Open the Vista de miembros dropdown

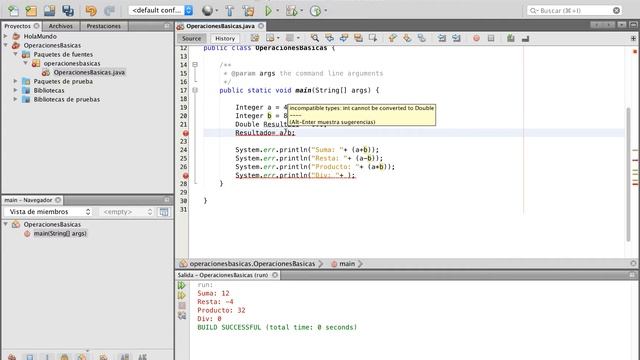(x=49, y=212)
